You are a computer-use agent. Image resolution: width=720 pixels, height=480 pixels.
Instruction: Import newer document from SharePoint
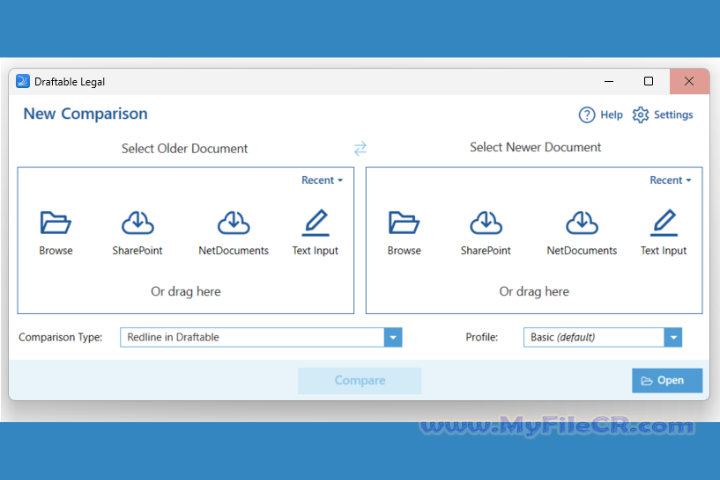coord(486,233)
